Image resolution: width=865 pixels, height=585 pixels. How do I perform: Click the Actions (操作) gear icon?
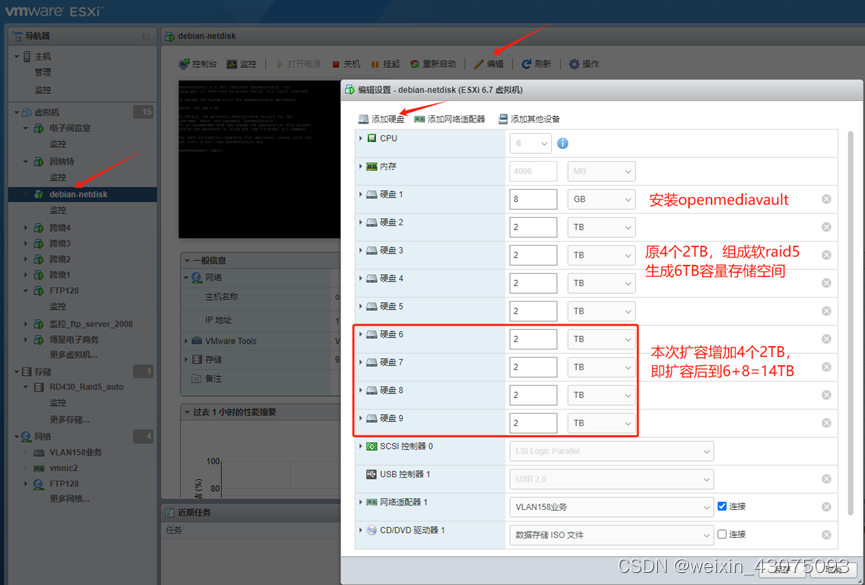574,64
